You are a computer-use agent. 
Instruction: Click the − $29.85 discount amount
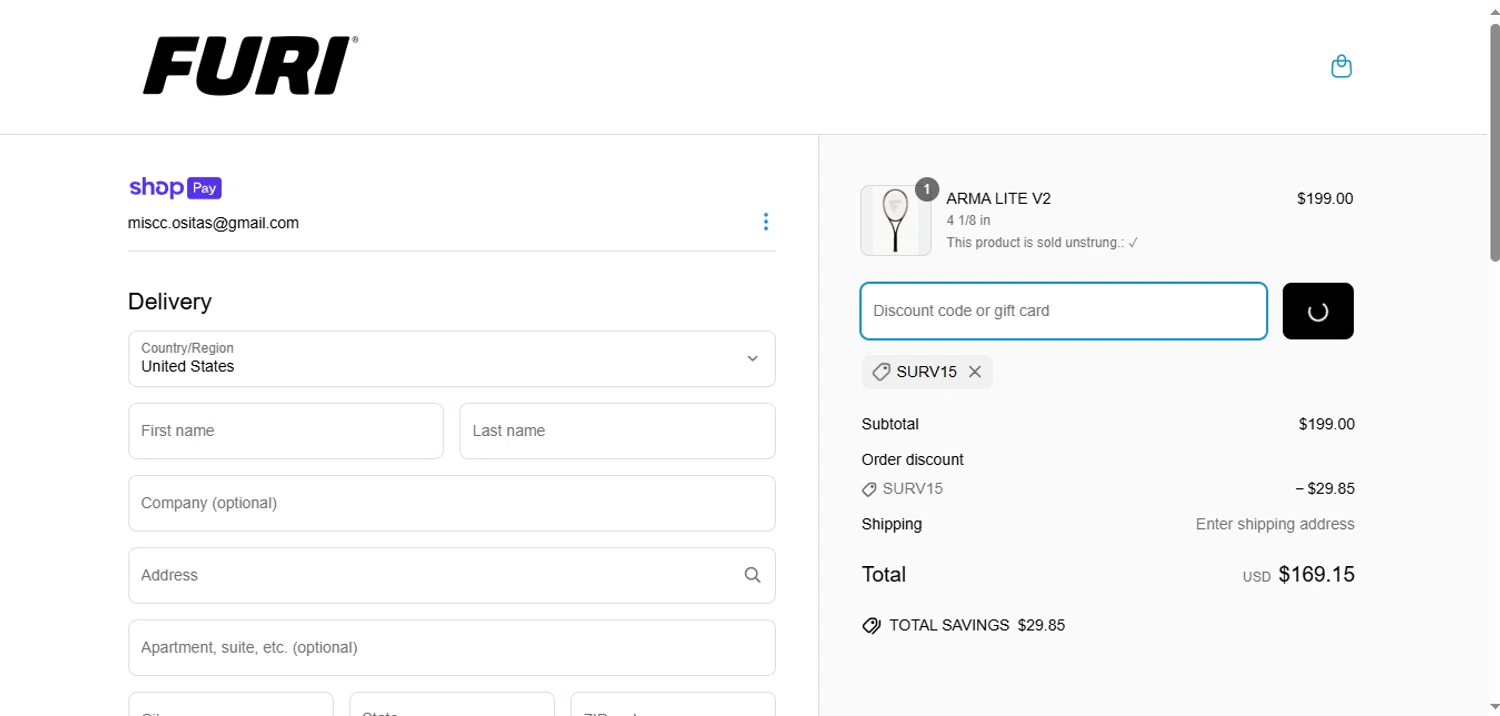pos(1325,489)
